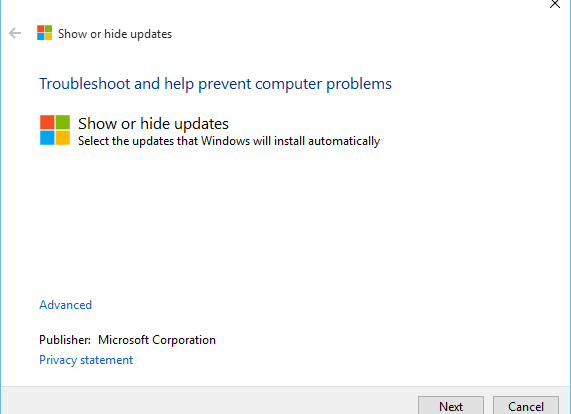Click the green tile of the large logo
The width and height of the screenshot is (571, 414).
[x=63, y=122]
